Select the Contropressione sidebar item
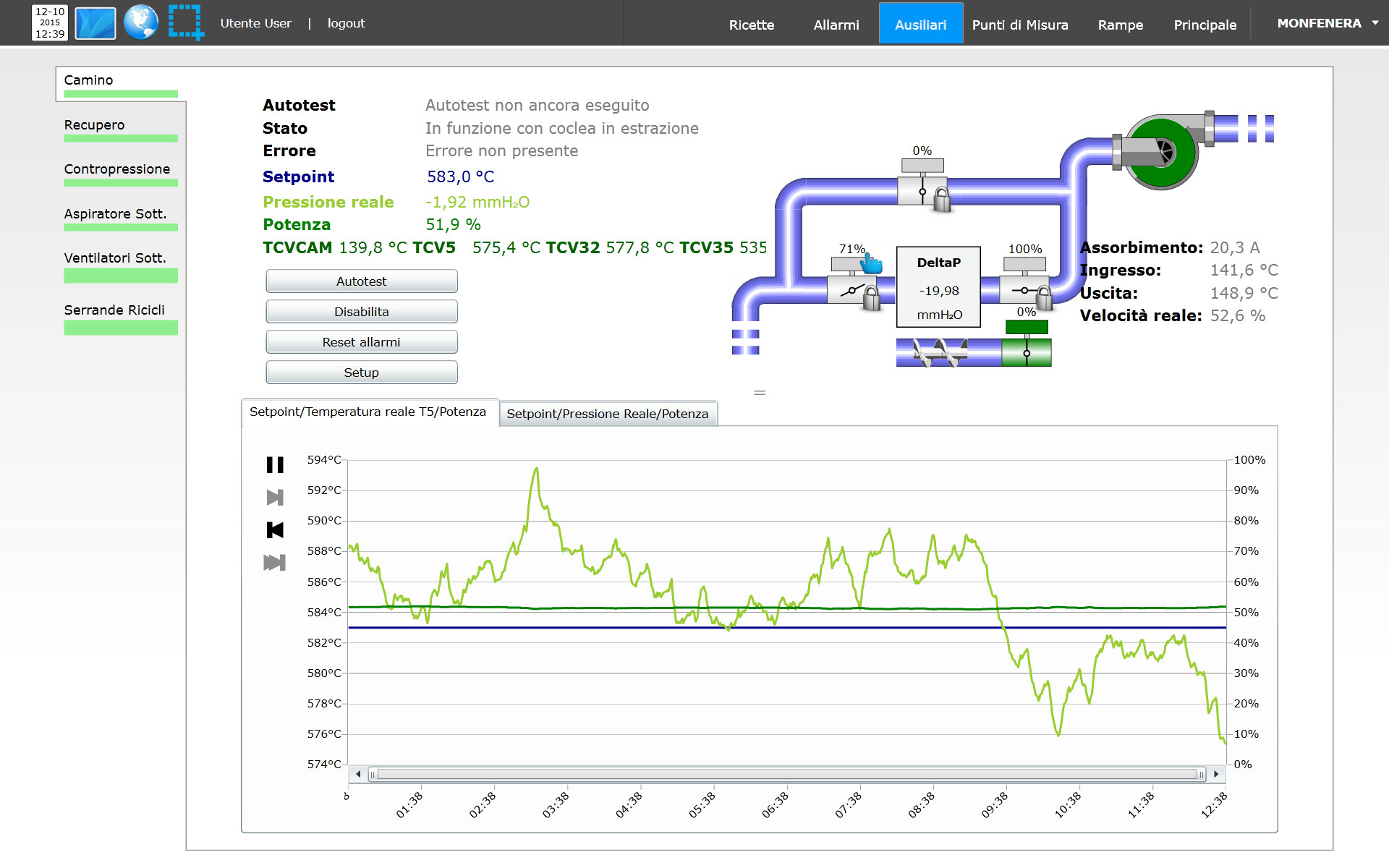 coord(121,173)
